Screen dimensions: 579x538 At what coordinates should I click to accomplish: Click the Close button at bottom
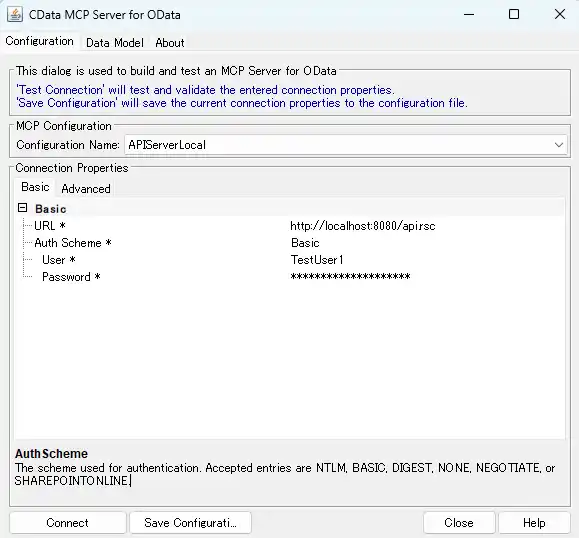[459, 522]
